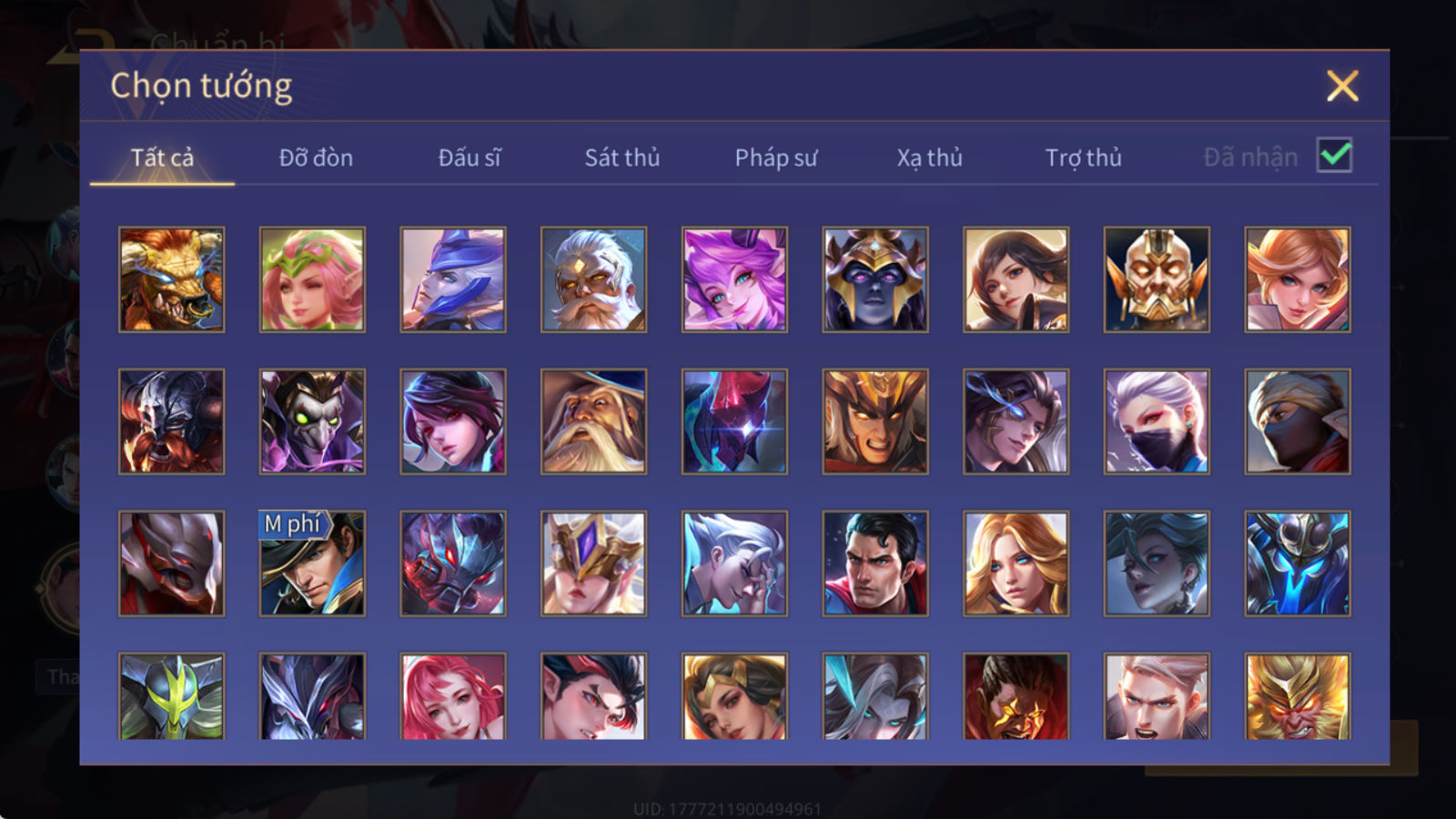Choose the pink-haired girl with green leaf crown

point(312,279)
